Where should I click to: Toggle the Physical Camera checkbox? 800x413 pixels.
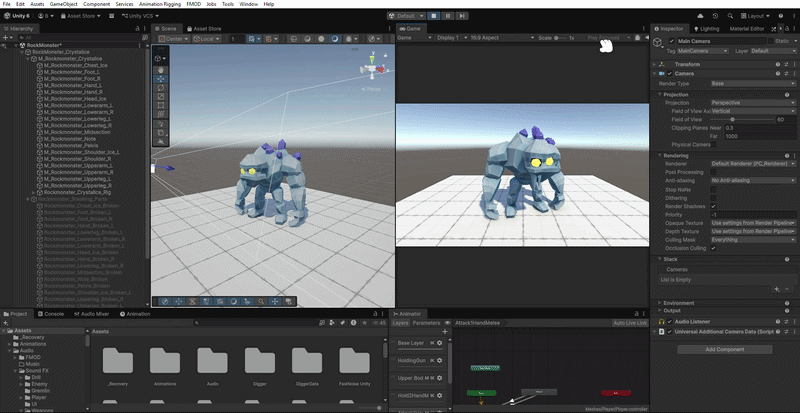tap(713, 144)
